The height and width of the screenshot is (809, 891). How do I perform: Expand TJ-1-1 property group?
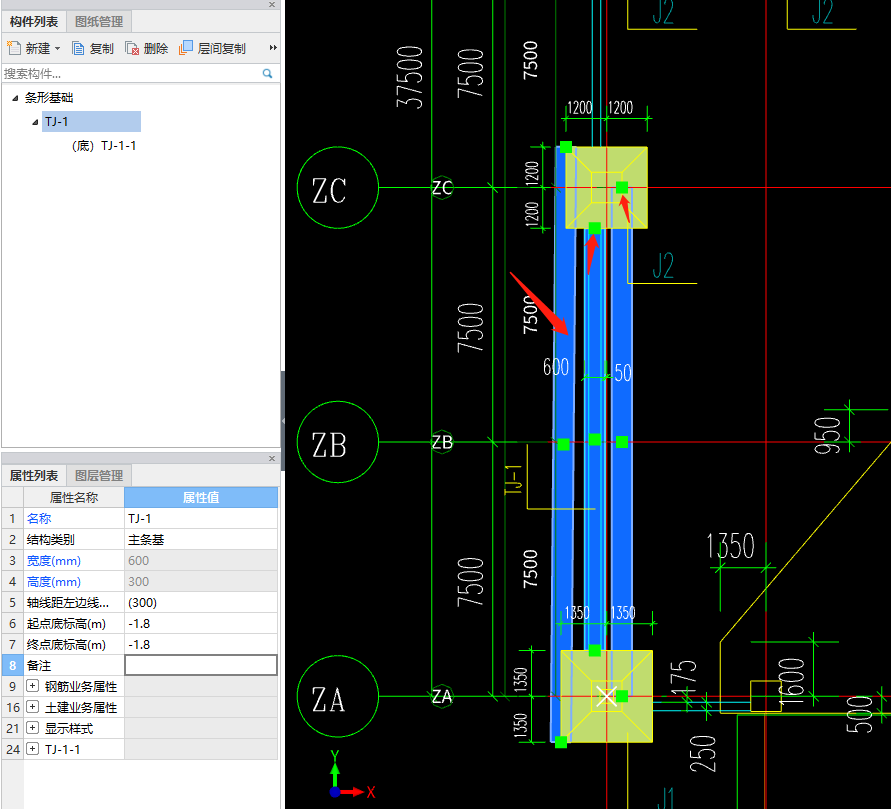33,749
